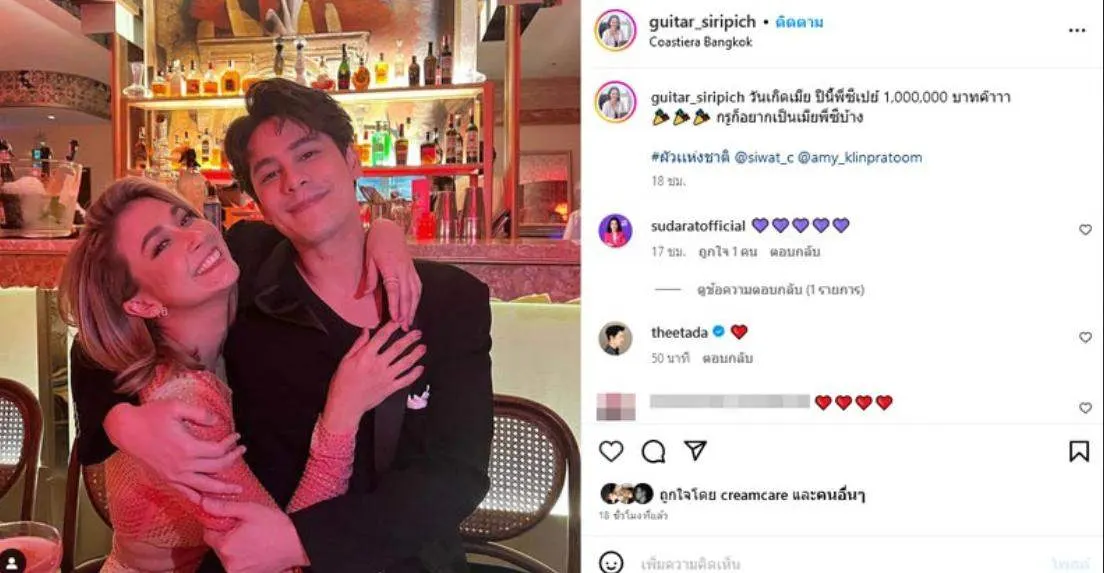Image resolution: width=1104 pixels, height=573 pixels.
Task: Open liked by creamcare and others list
Action: click(x=762, y=495)
